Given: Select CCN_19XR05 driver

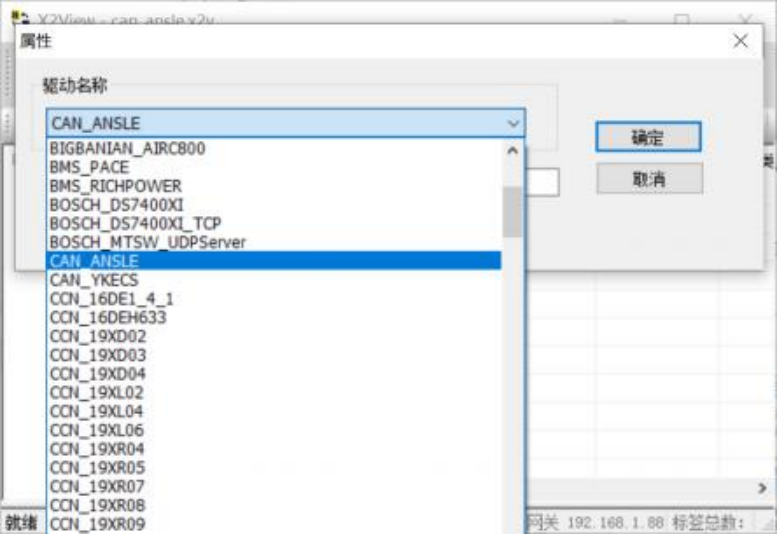Looking at the screenshot, I should point(274,468).
